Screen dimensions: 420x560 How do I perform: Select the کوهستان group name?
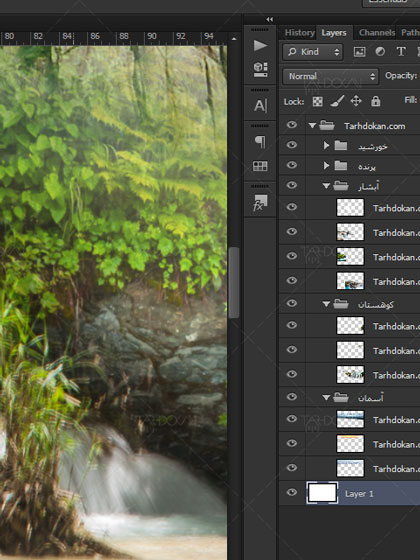click(x=376, y=304)
